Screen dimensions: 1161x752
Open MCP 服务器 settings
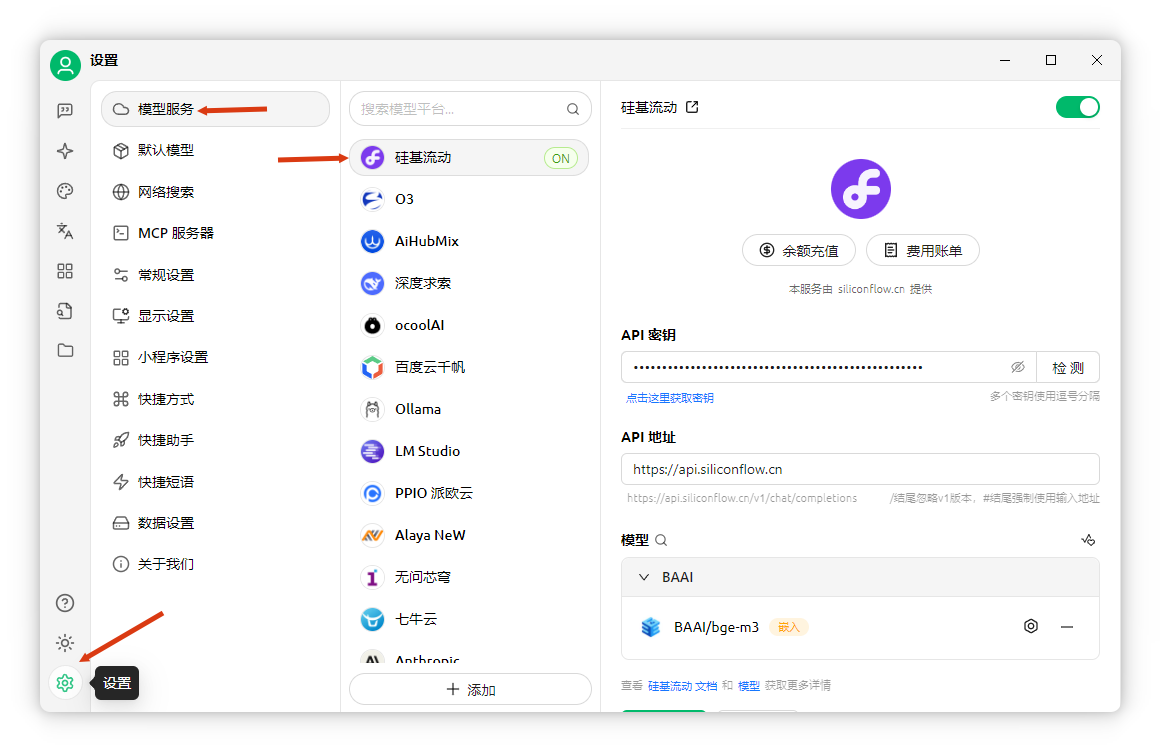pos(215,233)
